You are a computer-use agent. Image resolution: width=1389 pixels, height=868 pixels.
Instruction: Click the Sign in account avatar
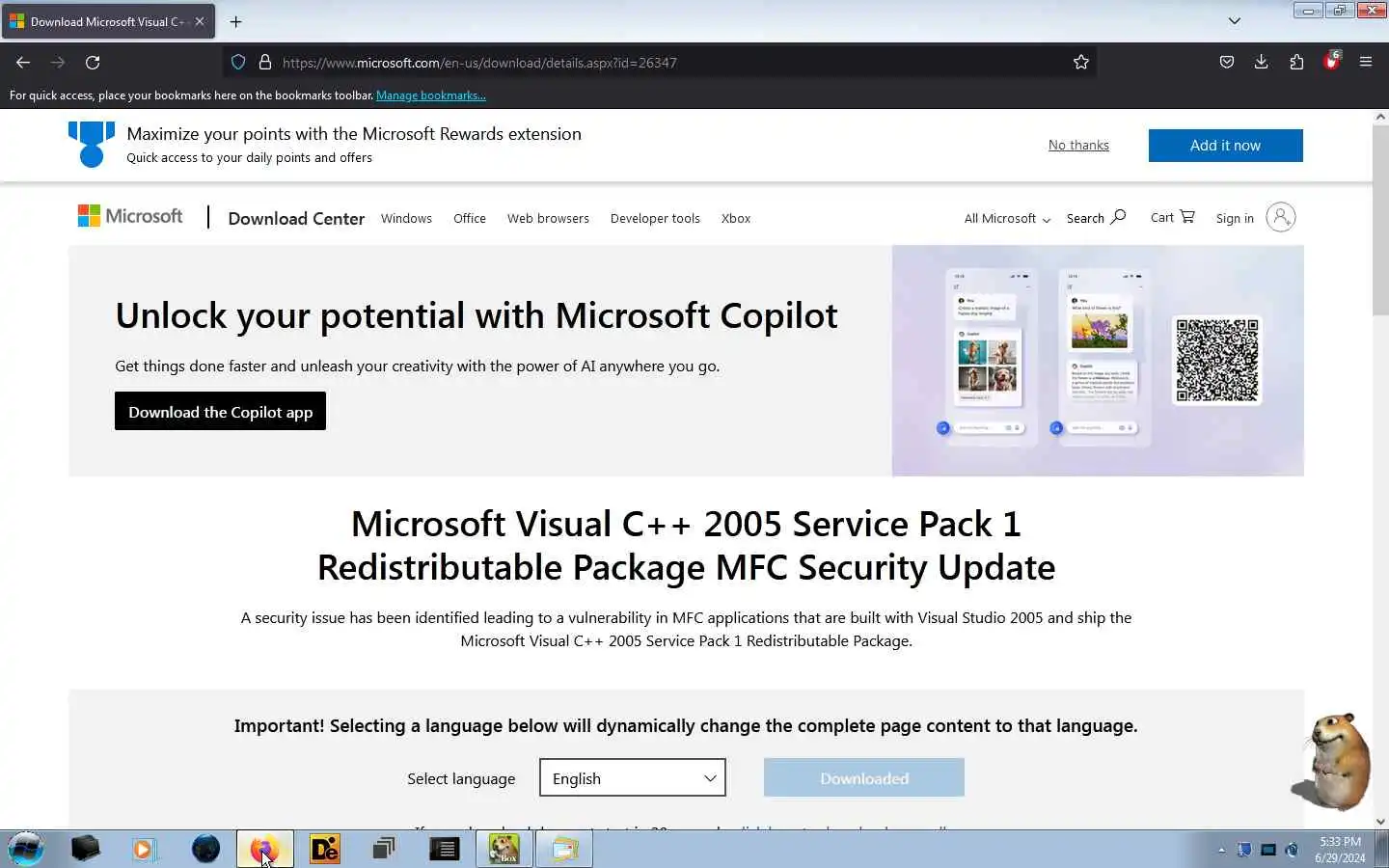(x=1280, y=217)
